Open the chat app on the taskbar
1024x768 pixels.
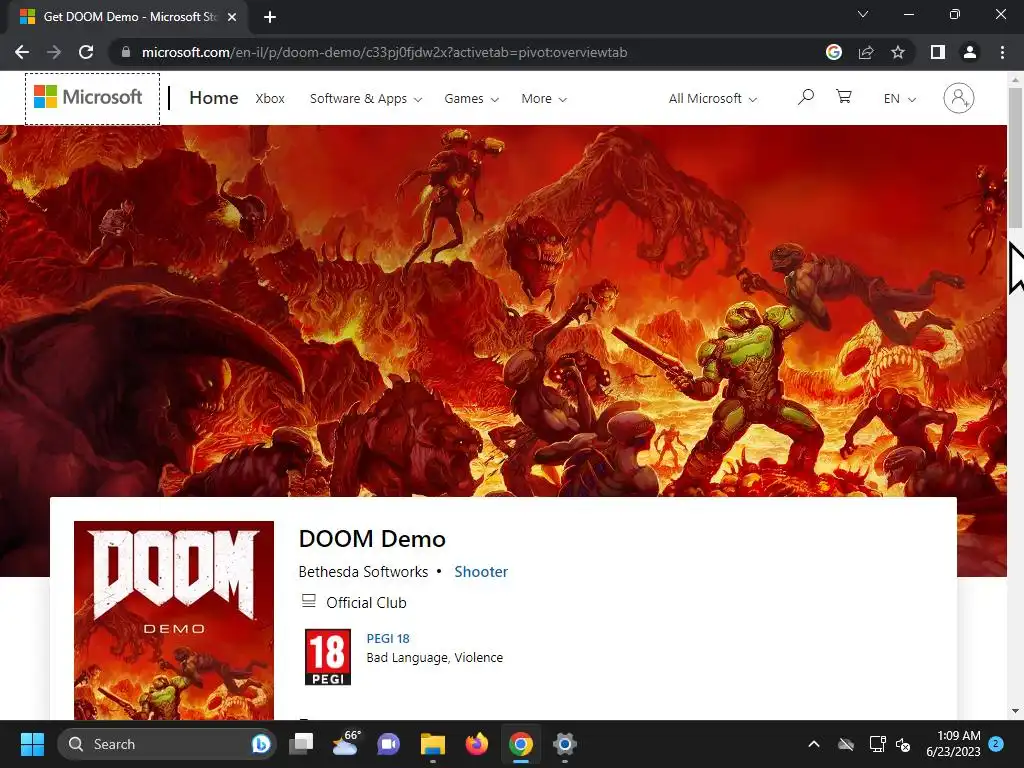(x=389, y=744)
